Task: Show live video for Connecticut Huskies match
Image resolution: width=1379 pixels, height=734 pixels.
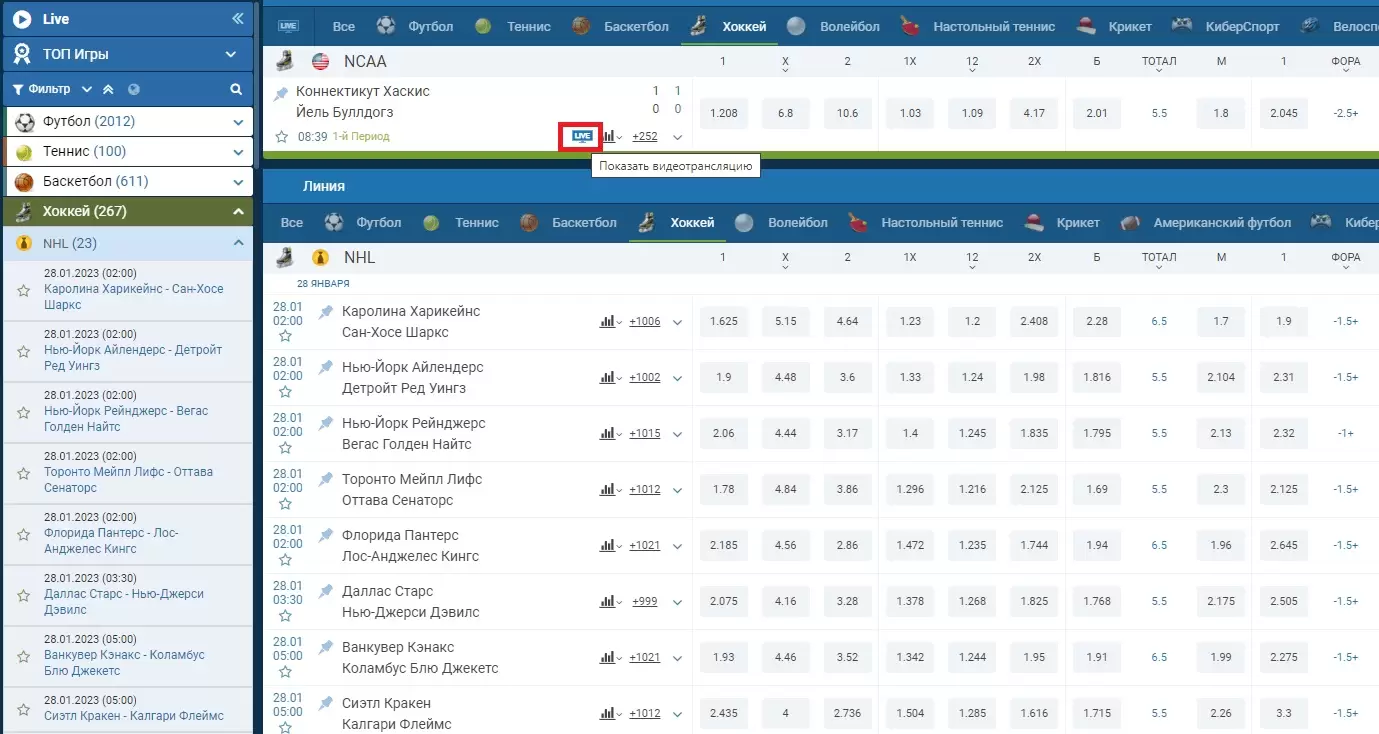Action: [x=582, y=136]
